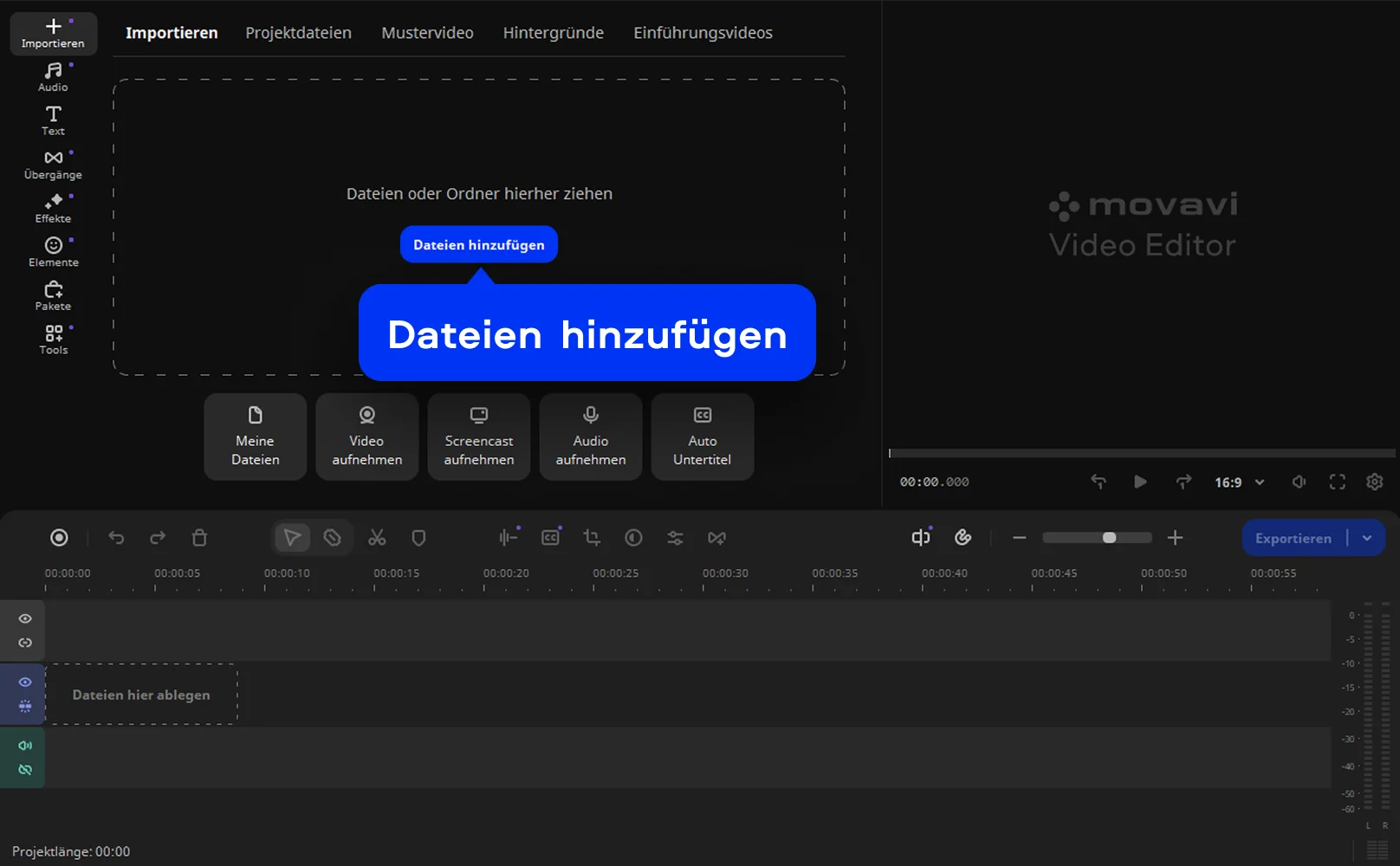Open the Übergänge transitions panel
This screenshot has width=1400, height=866.
point(53,165)
